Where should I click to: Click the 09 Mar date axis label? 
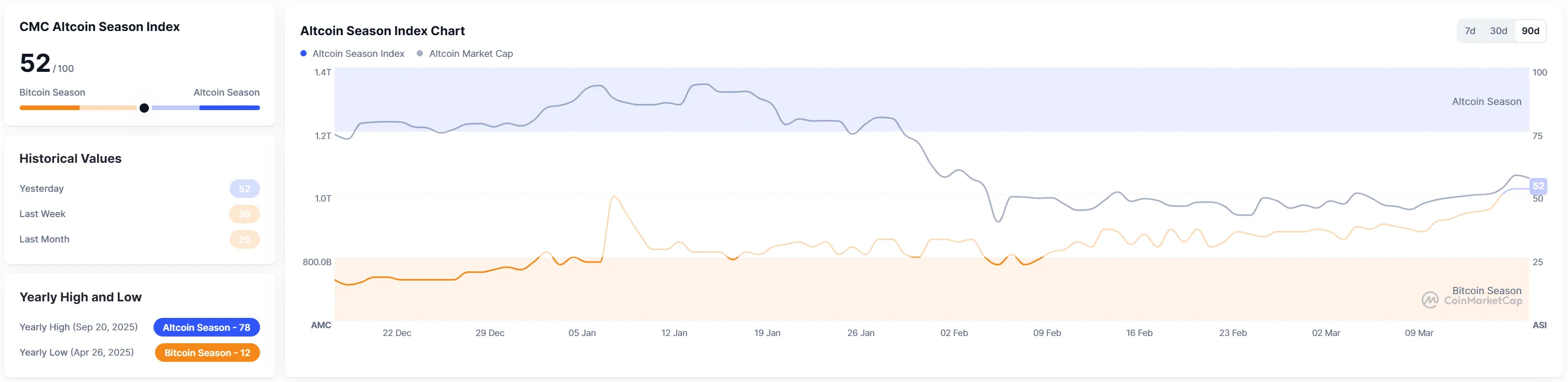click(x=1419, y=333)
